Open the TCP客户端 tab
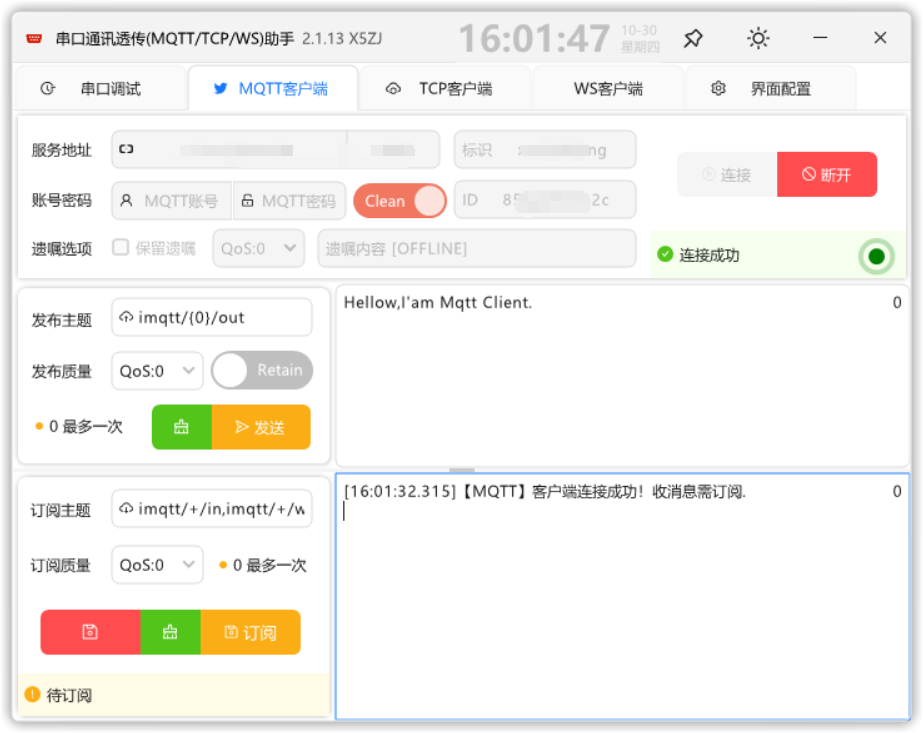Screen dimensions: 923x733 click(445, 89)
